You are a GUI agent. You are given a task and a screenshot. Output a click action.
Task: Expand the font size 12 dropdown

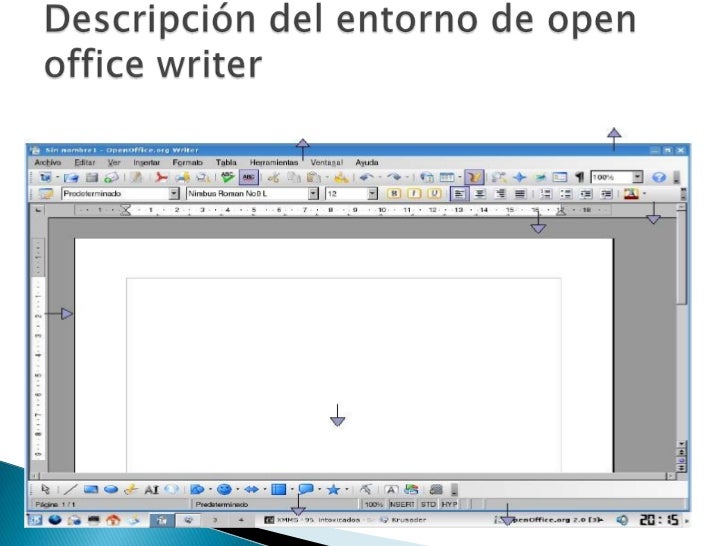(372, 194)
